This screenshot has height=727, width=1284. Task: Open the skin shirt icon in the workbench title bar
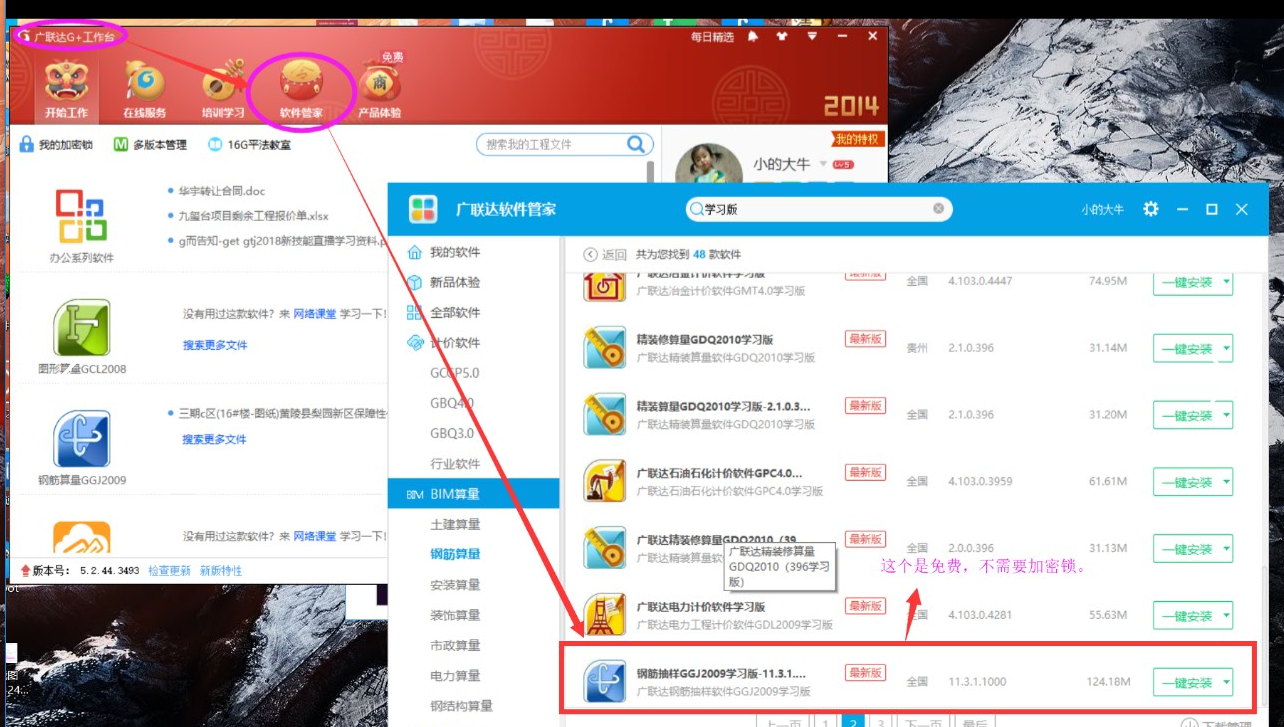(782, 36)
